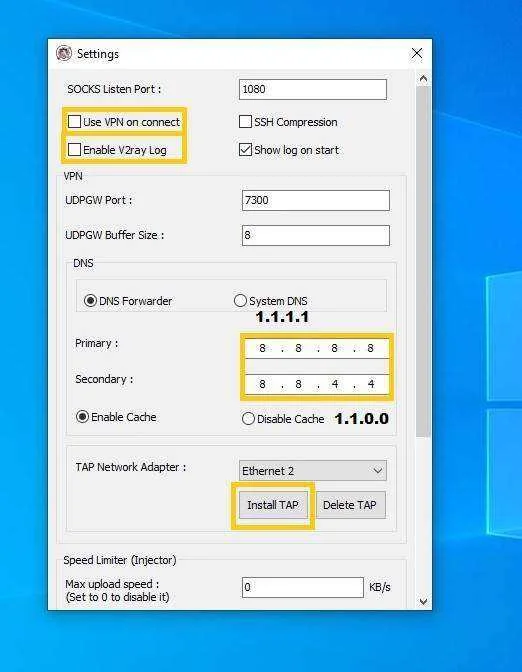The height and width of the screenshot is (672, 522).
Task: Click the Max upload speed field
Action: coord(303,587)
